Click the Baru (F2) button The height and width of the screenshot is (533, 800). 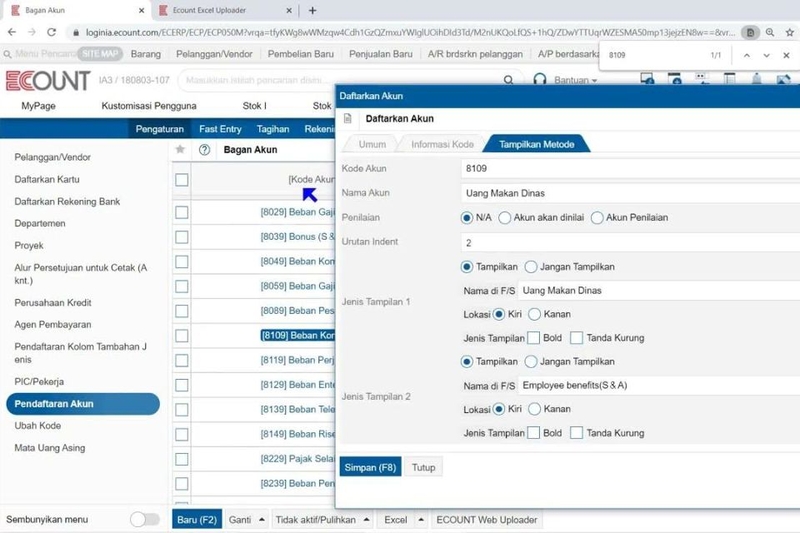point(197,520)
